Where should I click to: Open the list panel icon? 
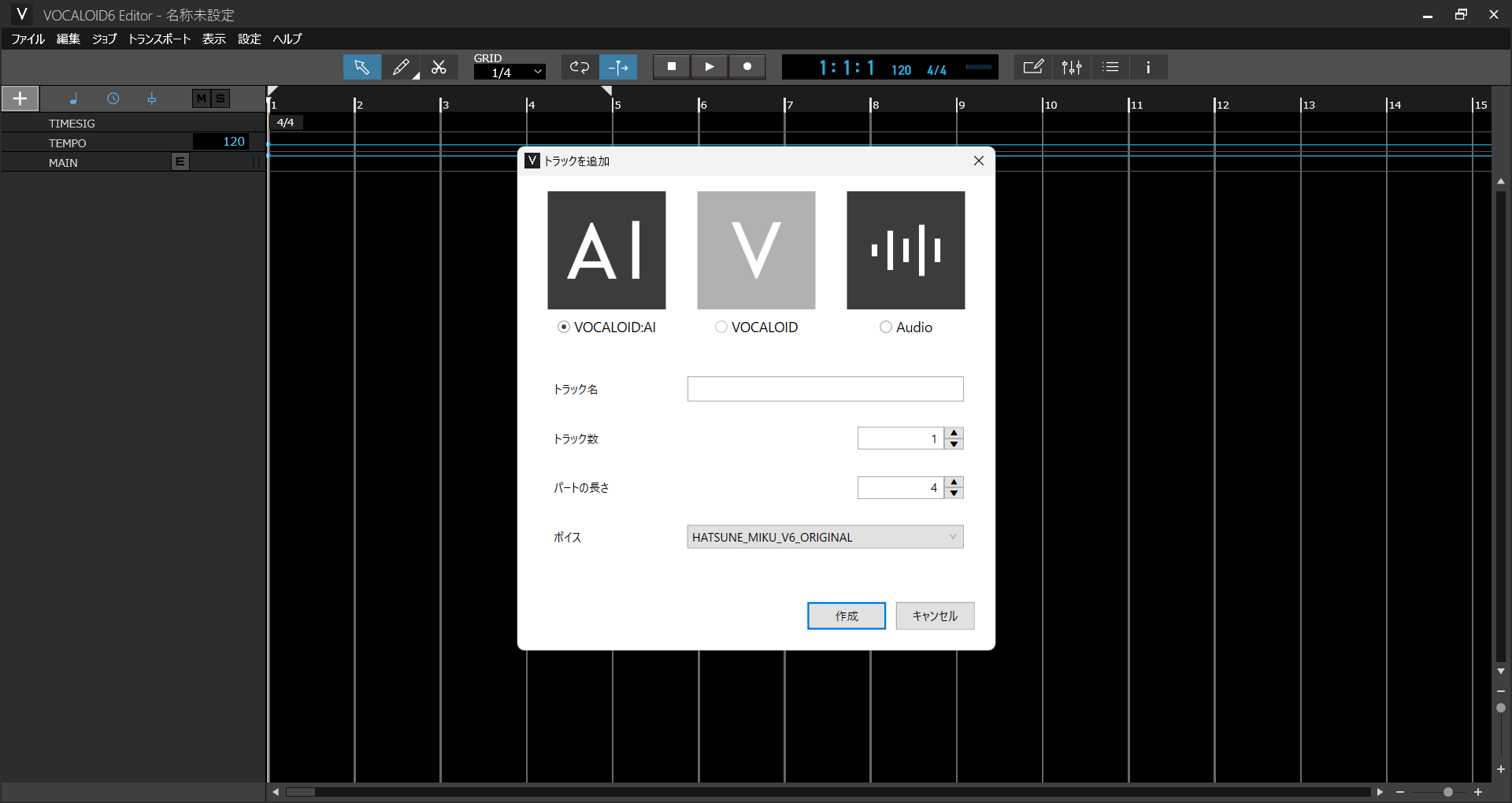coord(1110,67)
